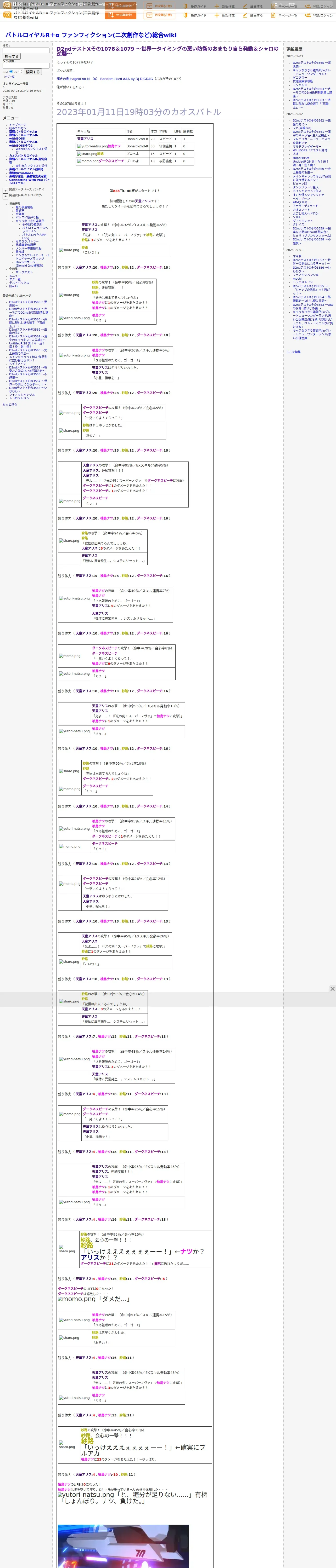The image size is (336, 1568).
Task: Open テストボックス sidebar link
Action: click(19, 283)
